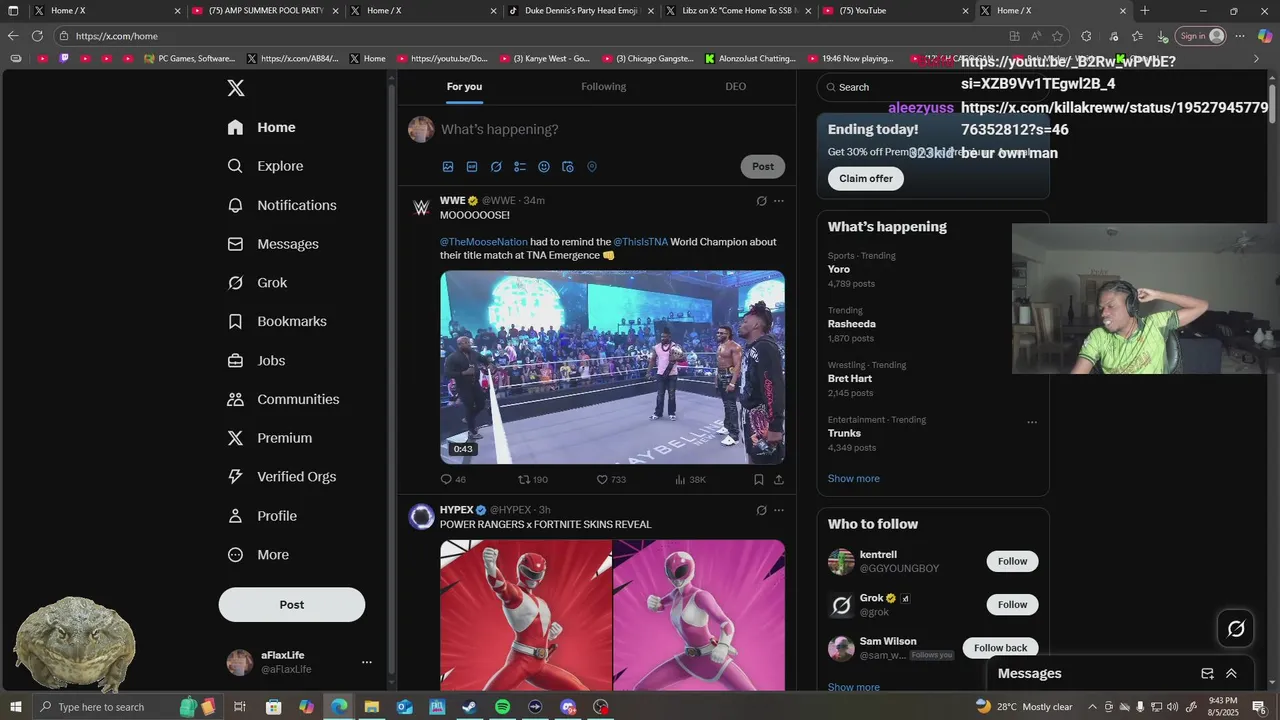This screenshot has width=1280, height=720.
Task: Bookmark the WWE post
Action: [759, 480]
